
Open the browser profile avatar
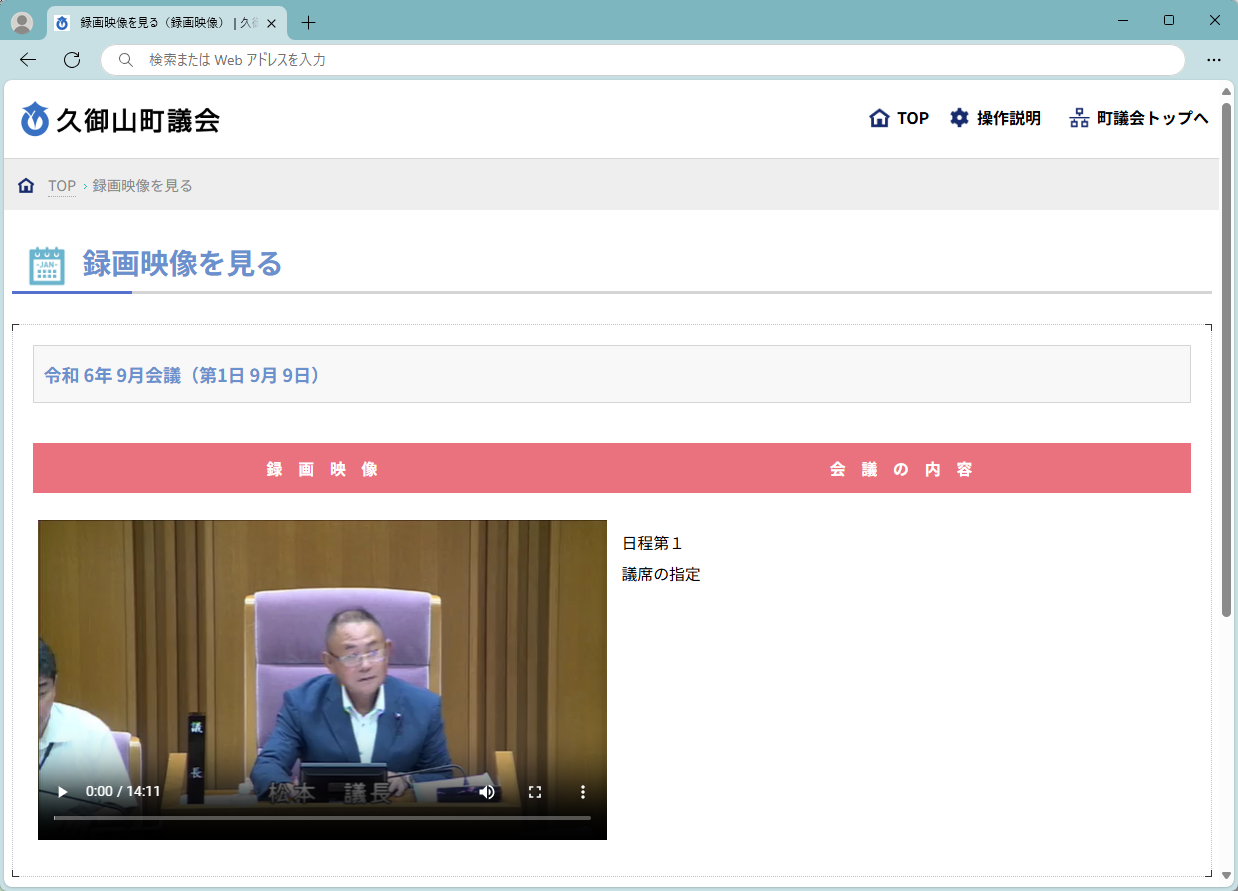(x=22, y=22)
